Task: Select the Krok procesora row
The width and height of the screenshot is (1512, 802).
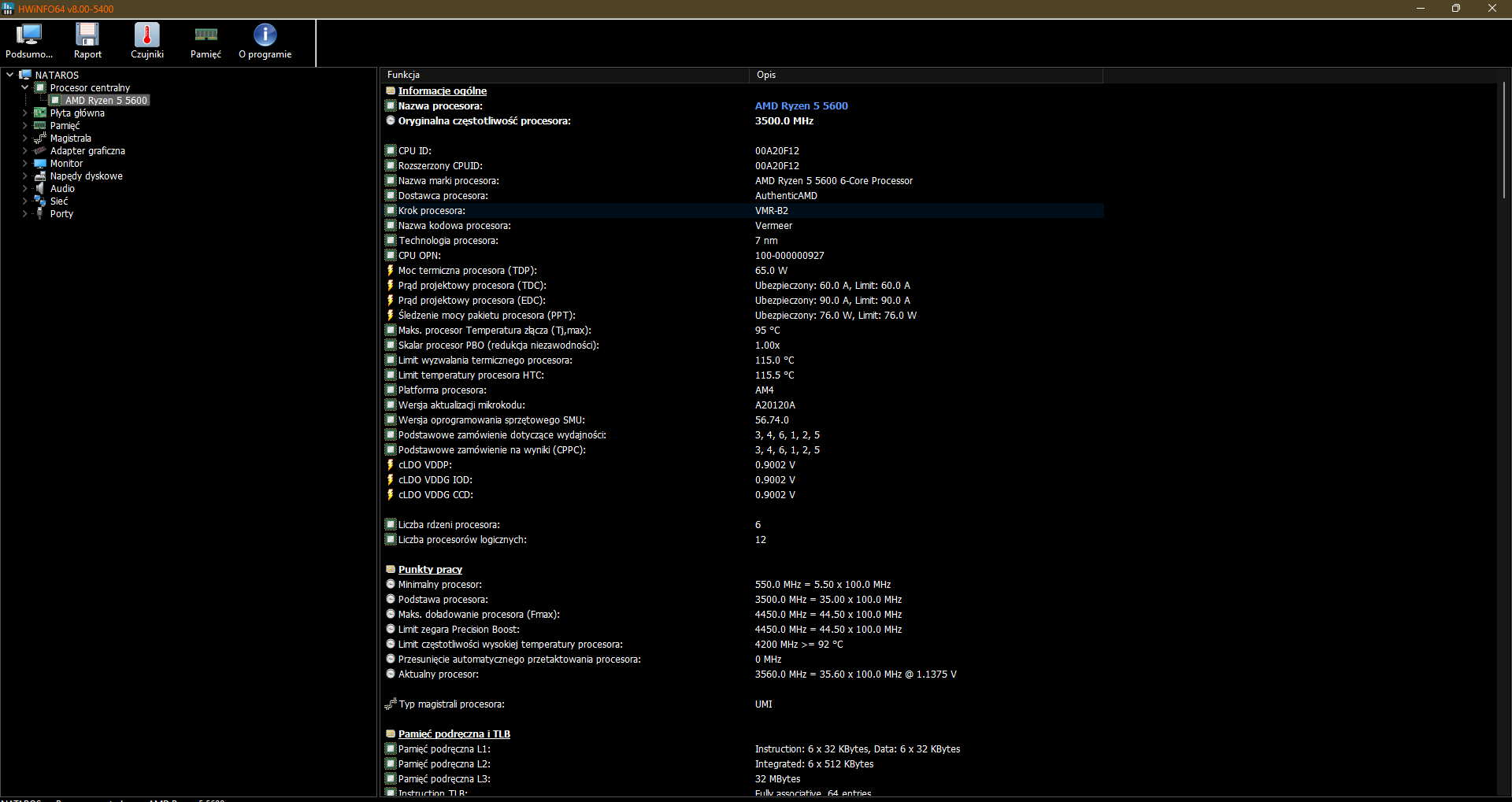Action: click(743, 210)
